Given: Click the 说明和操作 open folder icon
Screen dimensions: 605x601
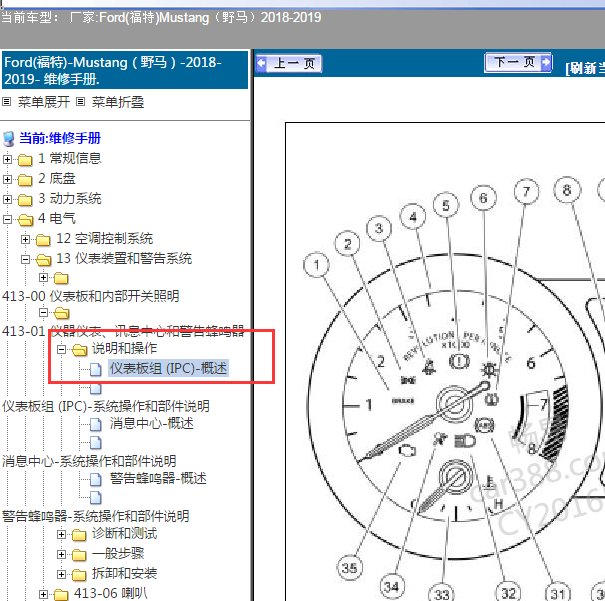Looking at the screenshot, I should pyautogui.click(x=79, y=350).
